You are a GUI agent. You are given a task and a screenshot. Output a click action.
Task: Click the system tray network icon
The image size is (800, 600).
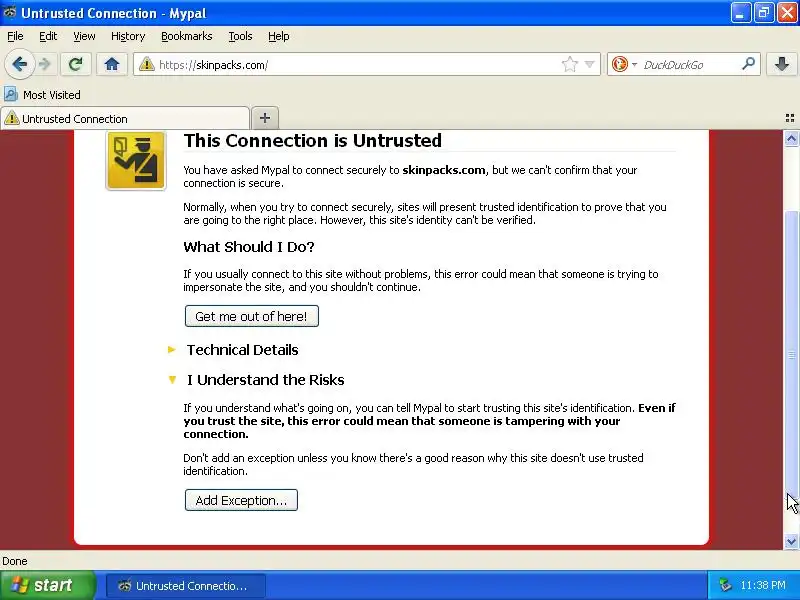[x=725, y=585]
